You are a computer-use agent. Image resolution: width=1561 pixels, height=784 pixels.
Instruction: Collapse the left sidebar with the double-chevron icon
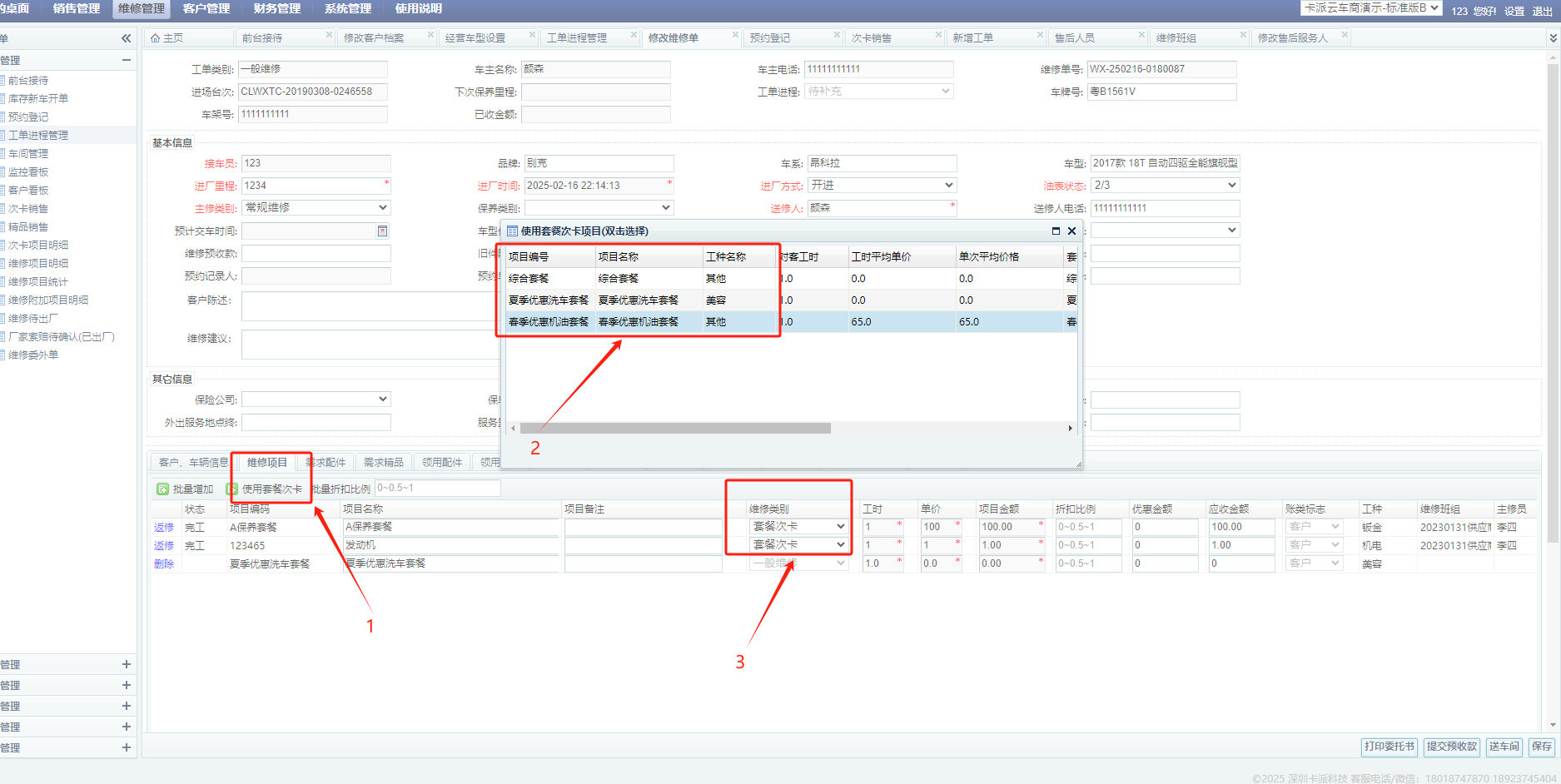[x=126, y=38]
